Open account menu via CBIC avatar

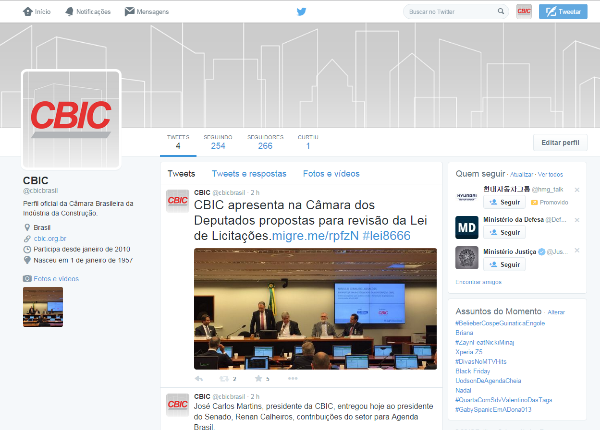click(524, 12)
